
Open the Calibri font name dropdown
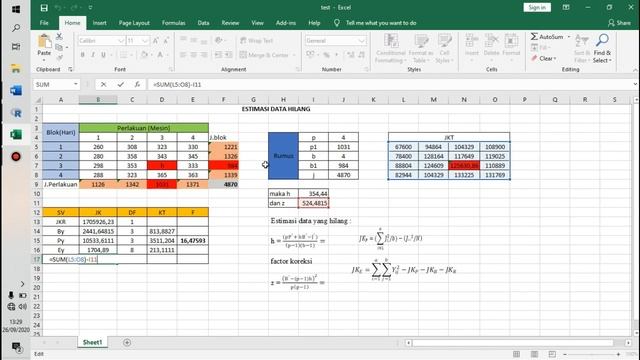click(121, 41)
